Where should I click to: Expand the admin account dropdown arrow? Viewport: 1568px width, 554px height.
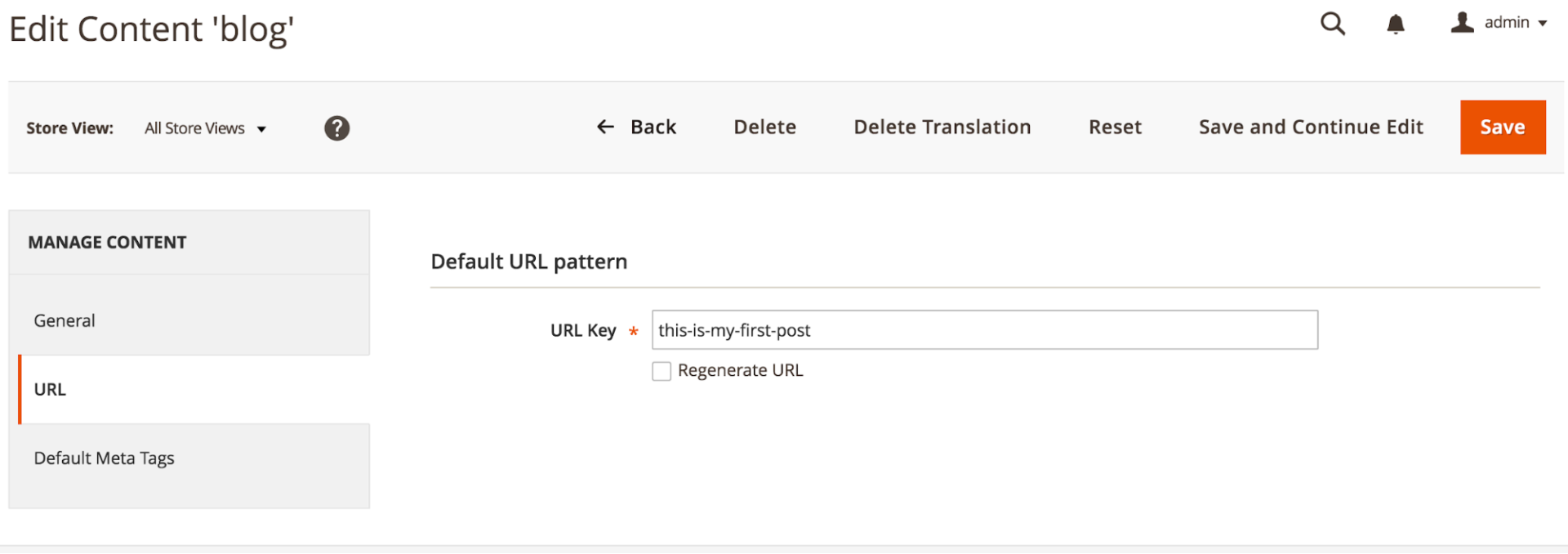click(1543, 24)
